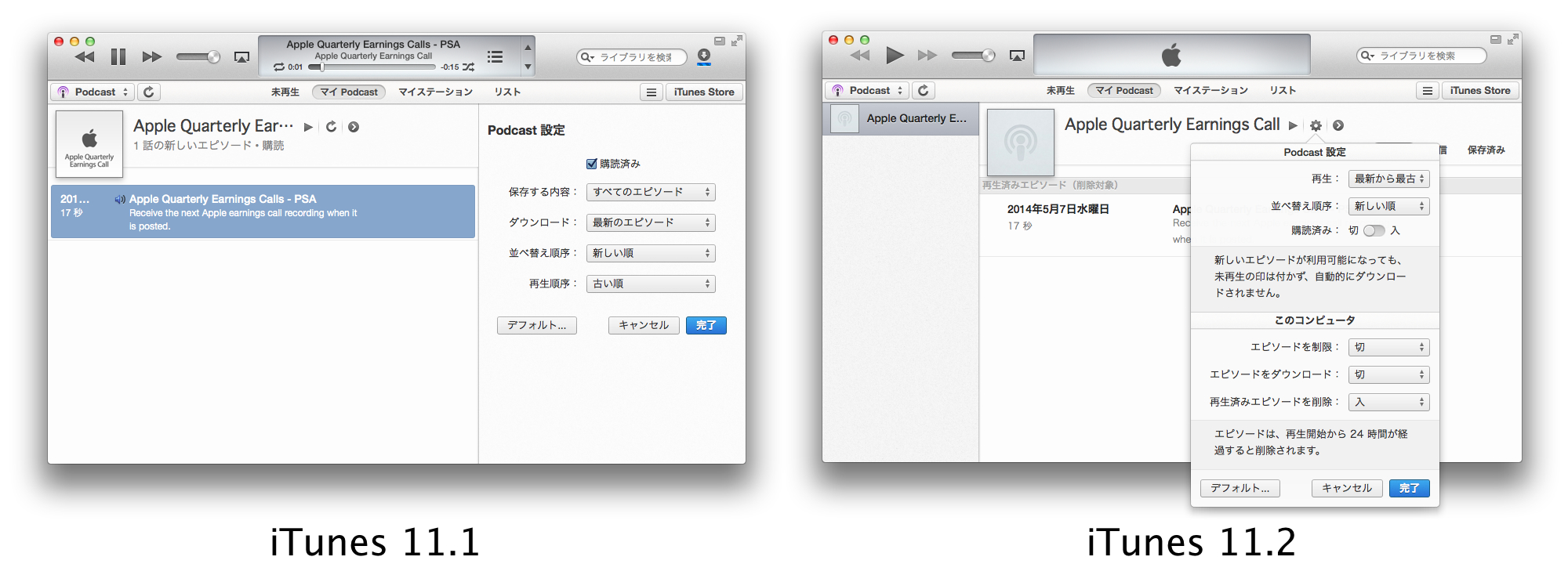The width and height of the screenshot is (1568, 564).
Task: Open AirPlay menu in the iTunes 11.2 window
Action: [1017, 55]
